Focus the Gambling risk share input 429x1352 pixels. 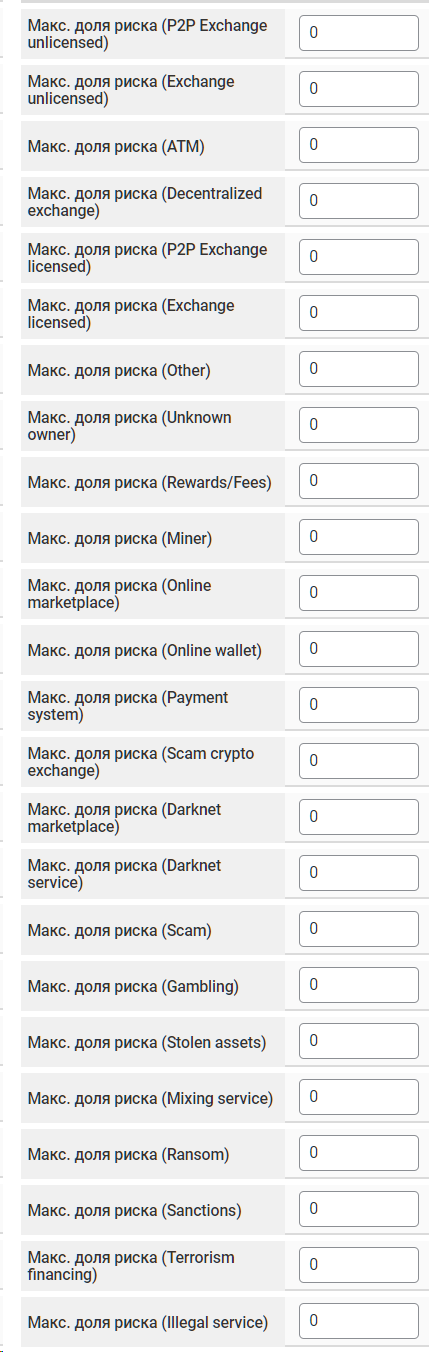pyautogui.click(x=359, y=985)
